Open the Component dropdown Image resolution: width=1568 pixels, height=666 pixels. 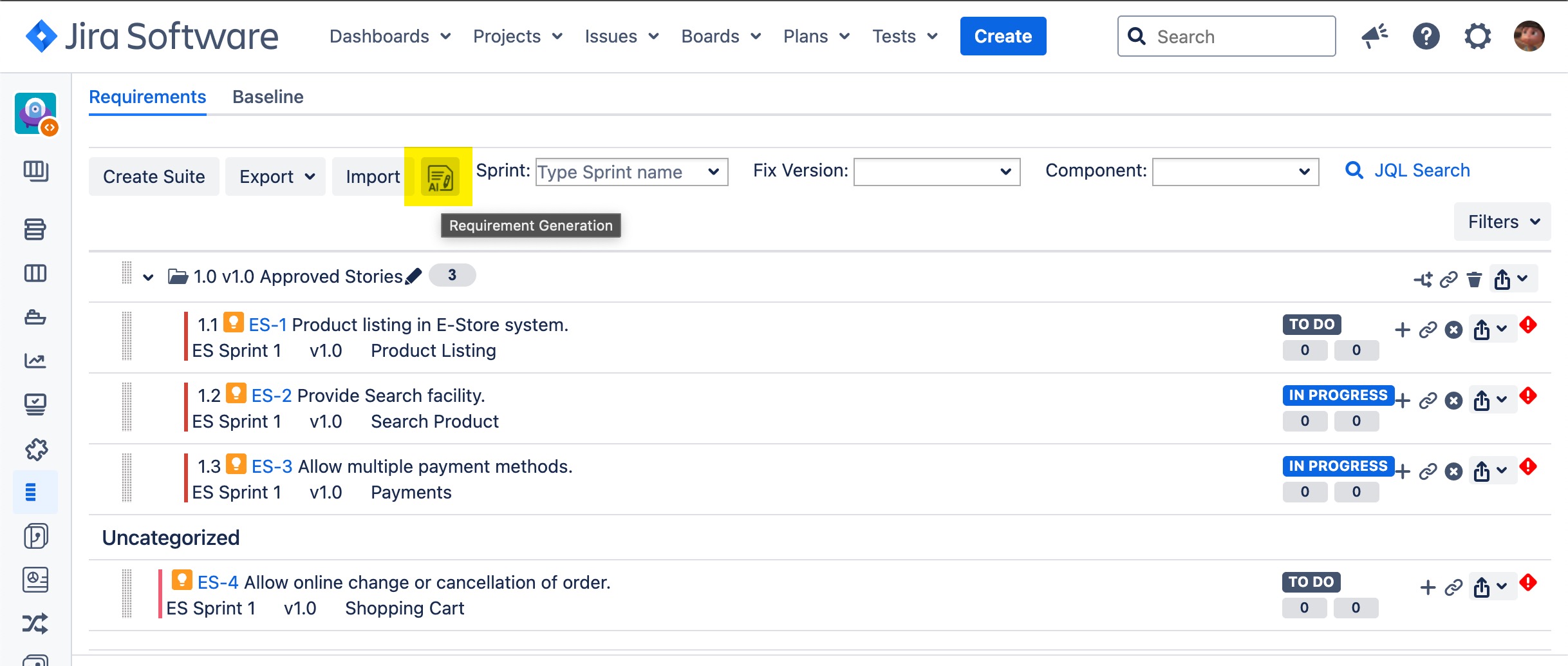tap(1235, 172)
